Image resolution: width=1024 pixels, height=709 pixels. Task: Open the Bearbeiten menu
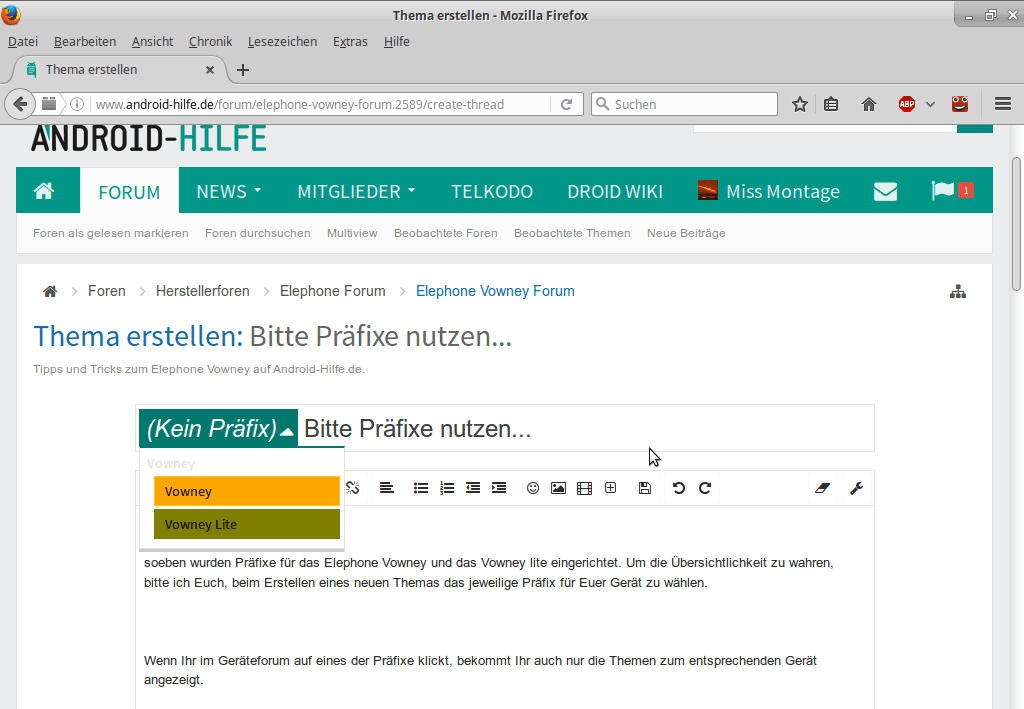point(85,42)
